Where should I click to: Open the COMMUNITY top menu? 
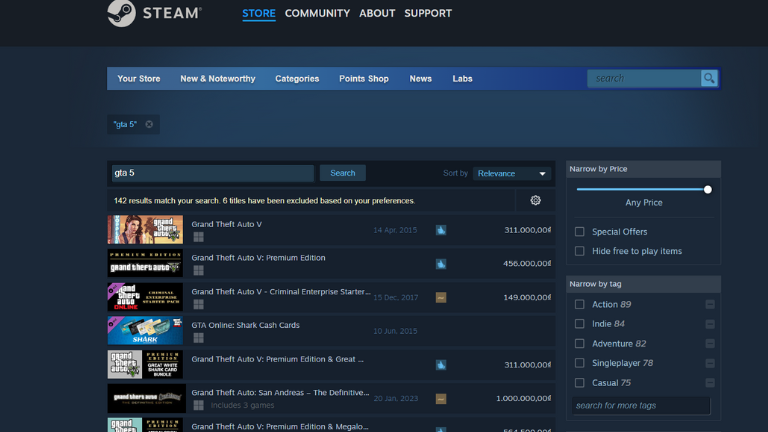pos(317,13)
